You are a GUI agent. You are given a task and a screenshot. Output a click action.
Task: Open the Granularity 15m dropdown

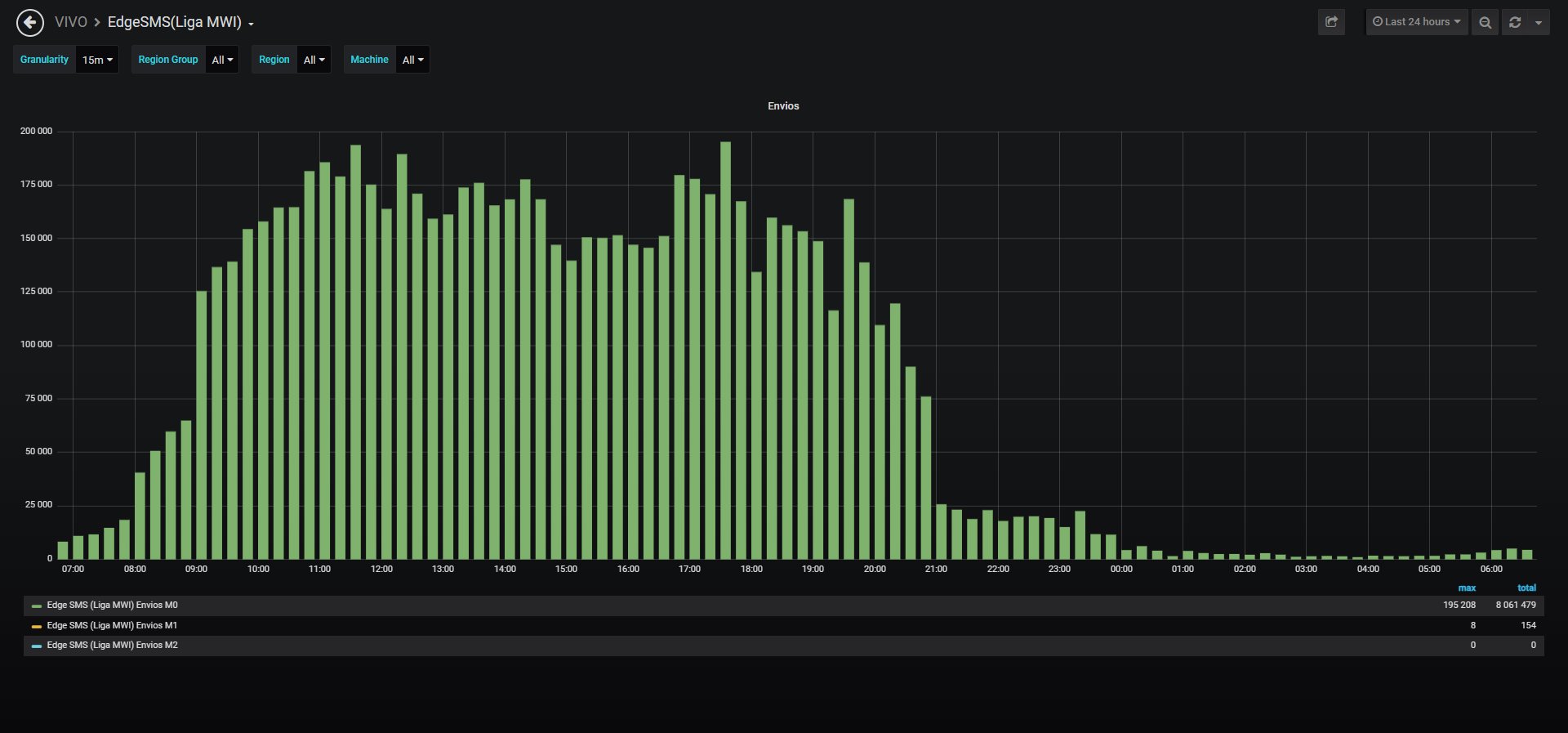[97, 60]
